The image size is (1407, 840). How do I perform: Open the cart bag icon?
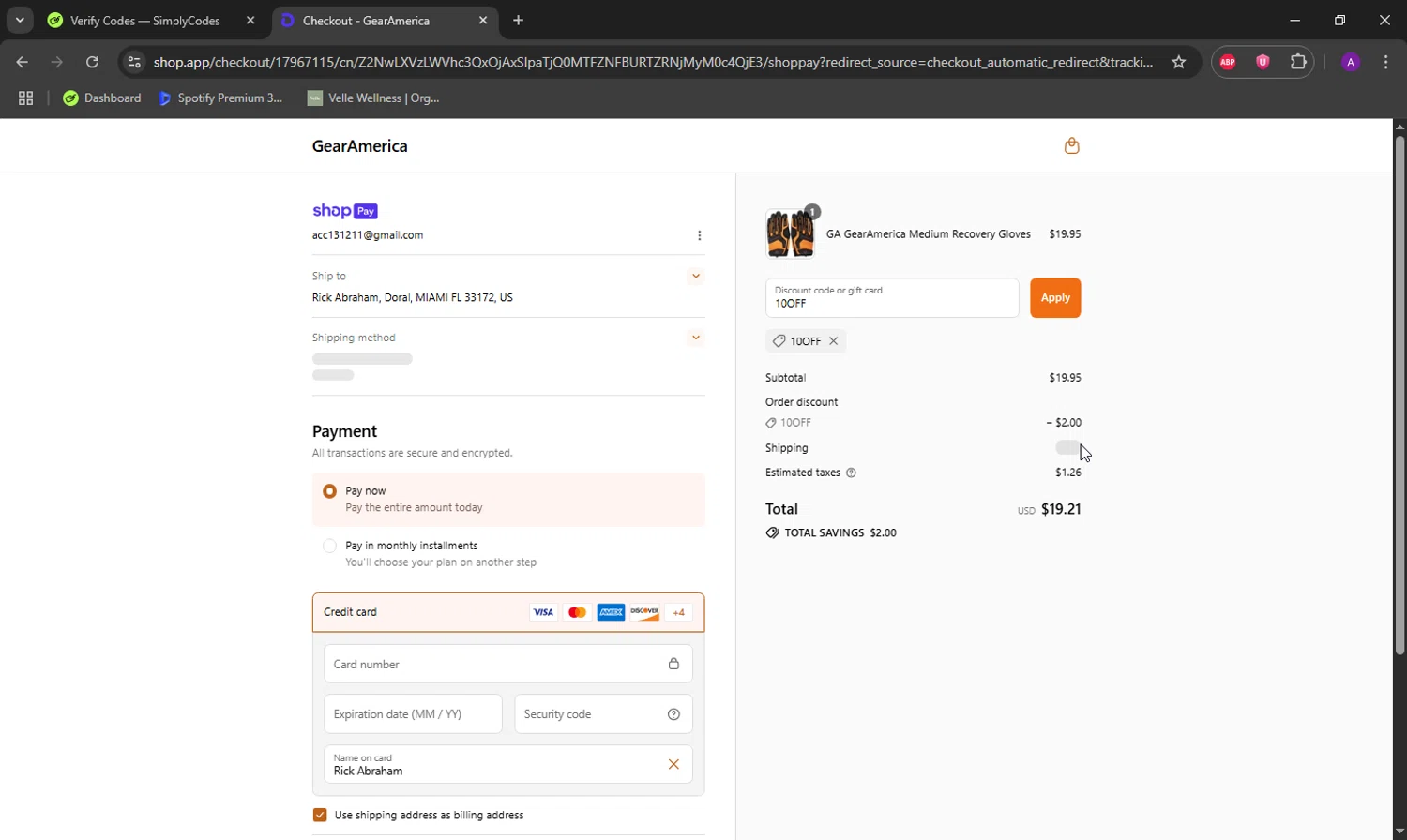point(1071,145)
